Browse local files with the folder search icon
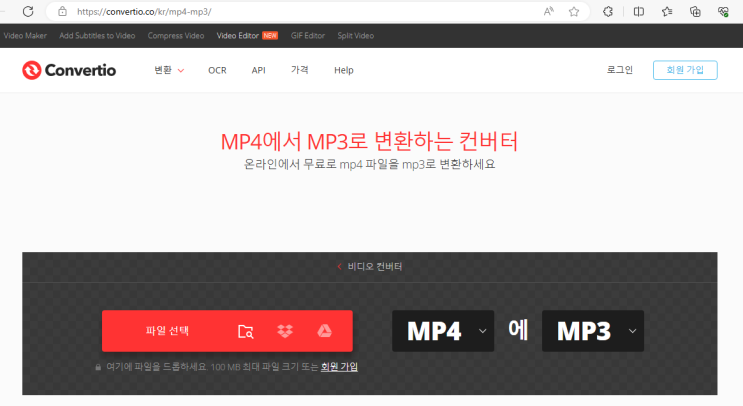 245,331
